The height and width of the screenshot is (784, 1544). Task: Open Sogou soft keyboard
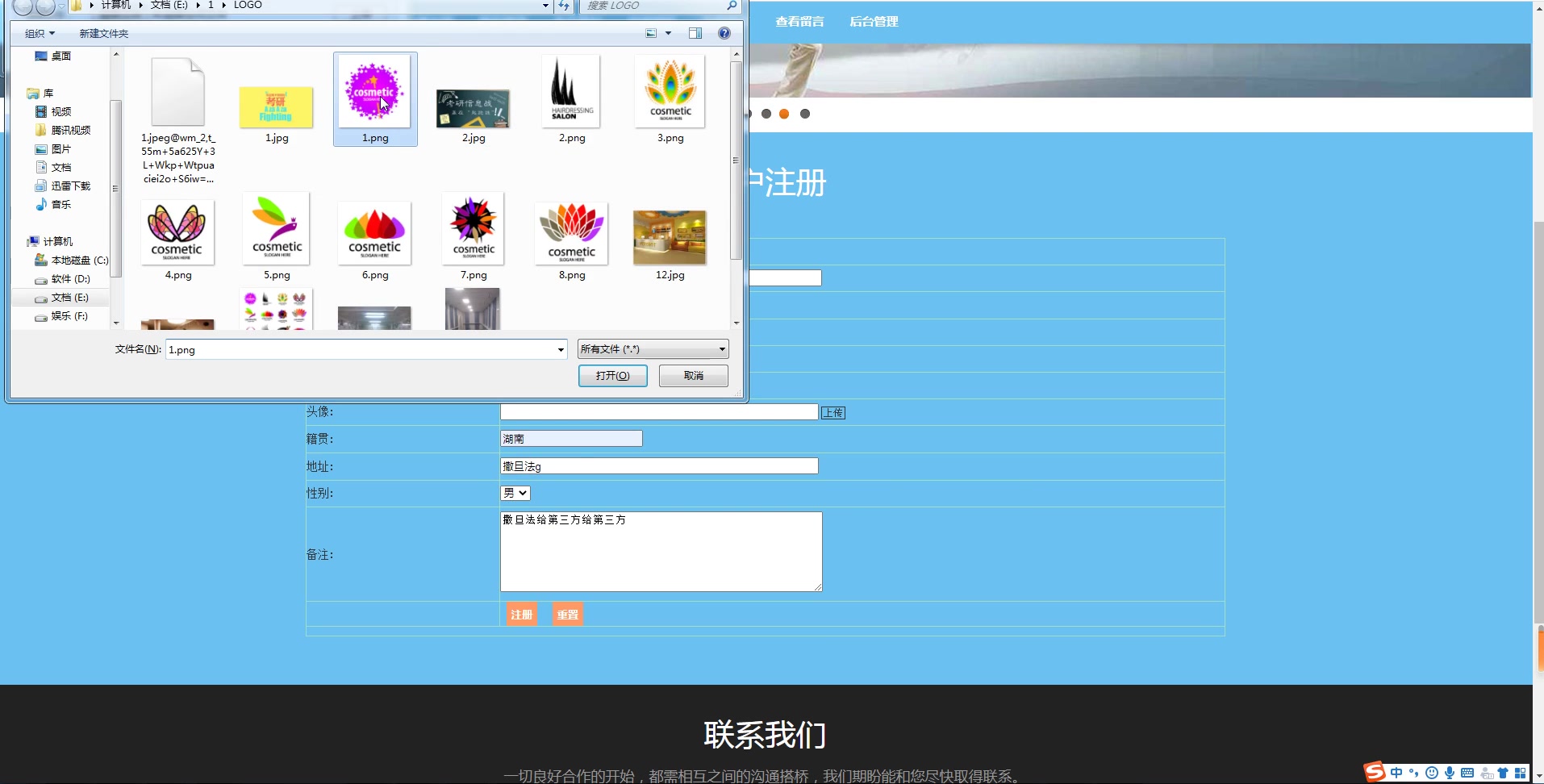[x=1467, y=773]
